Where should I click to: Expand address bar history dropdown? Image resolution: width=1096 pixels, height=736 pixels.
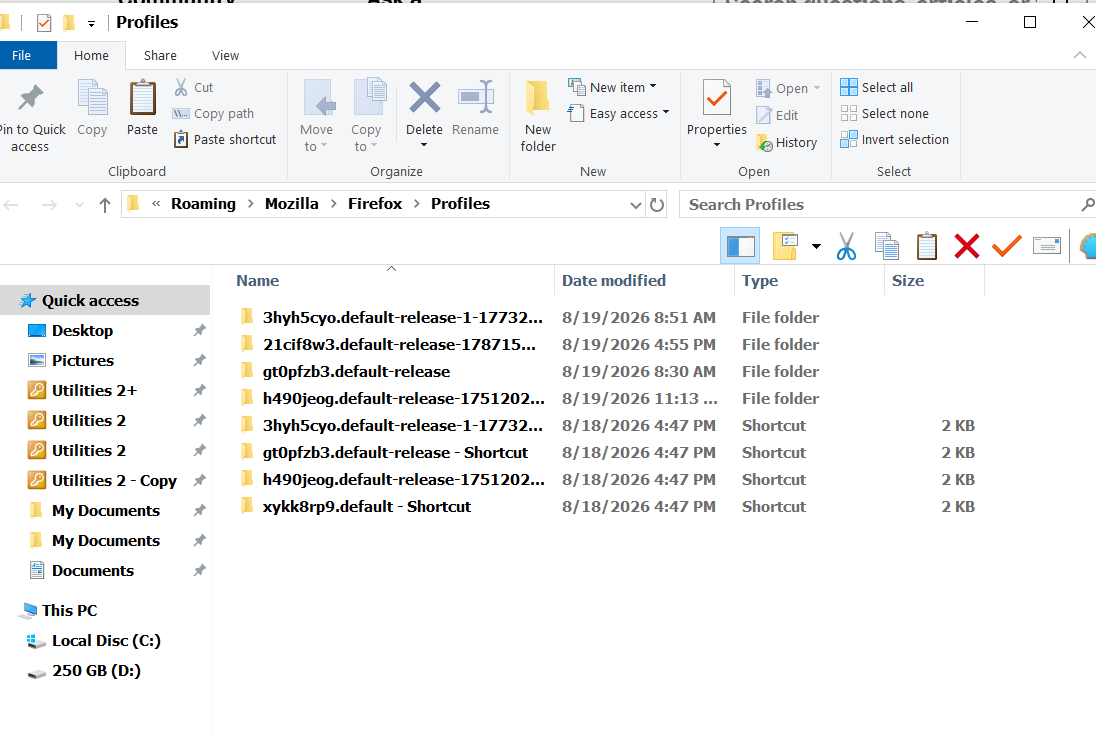[x=635, y=205]
